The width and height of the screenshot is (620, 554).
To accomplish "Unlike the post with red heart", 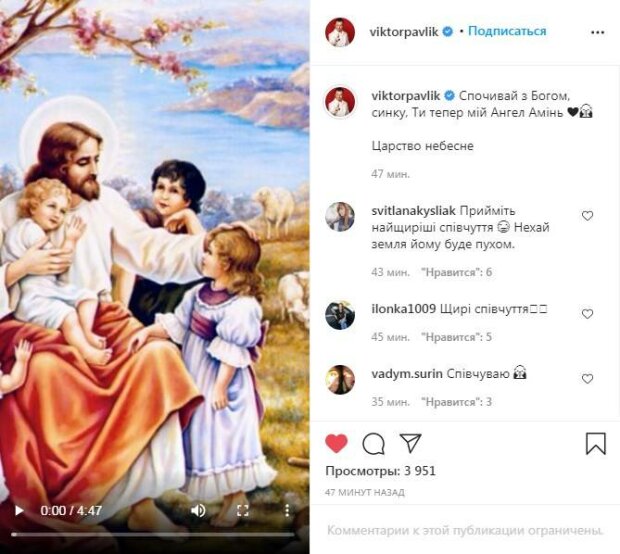I will coord(337,443).
